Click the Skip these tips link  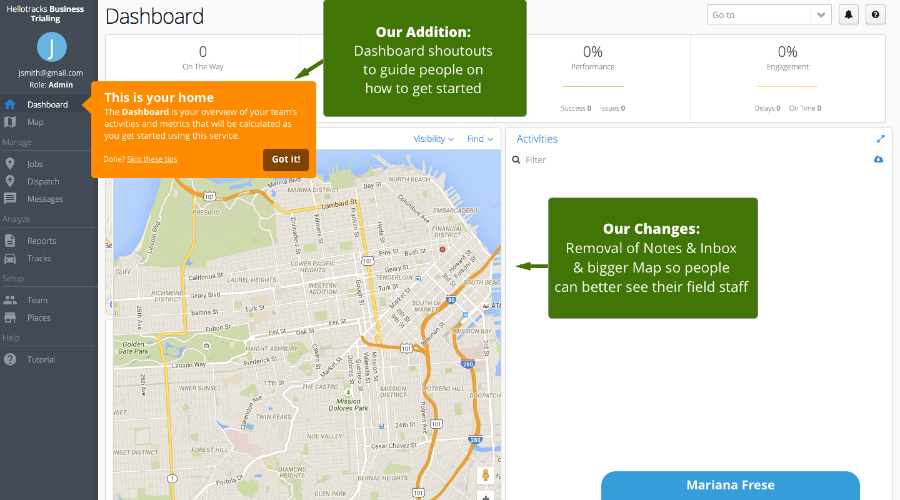pyautogui.click(x=152, y=159)
